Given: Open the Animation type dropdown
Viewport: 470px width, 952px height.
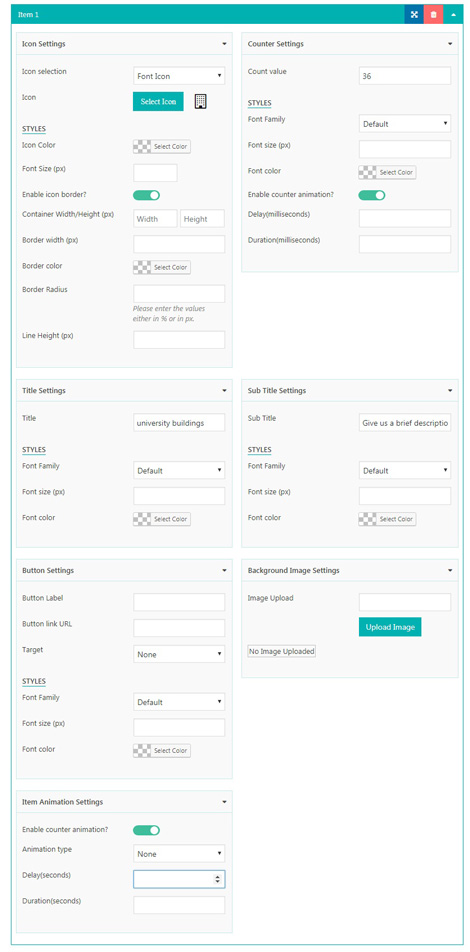Looking at the screenshot, I should [179, 854].
